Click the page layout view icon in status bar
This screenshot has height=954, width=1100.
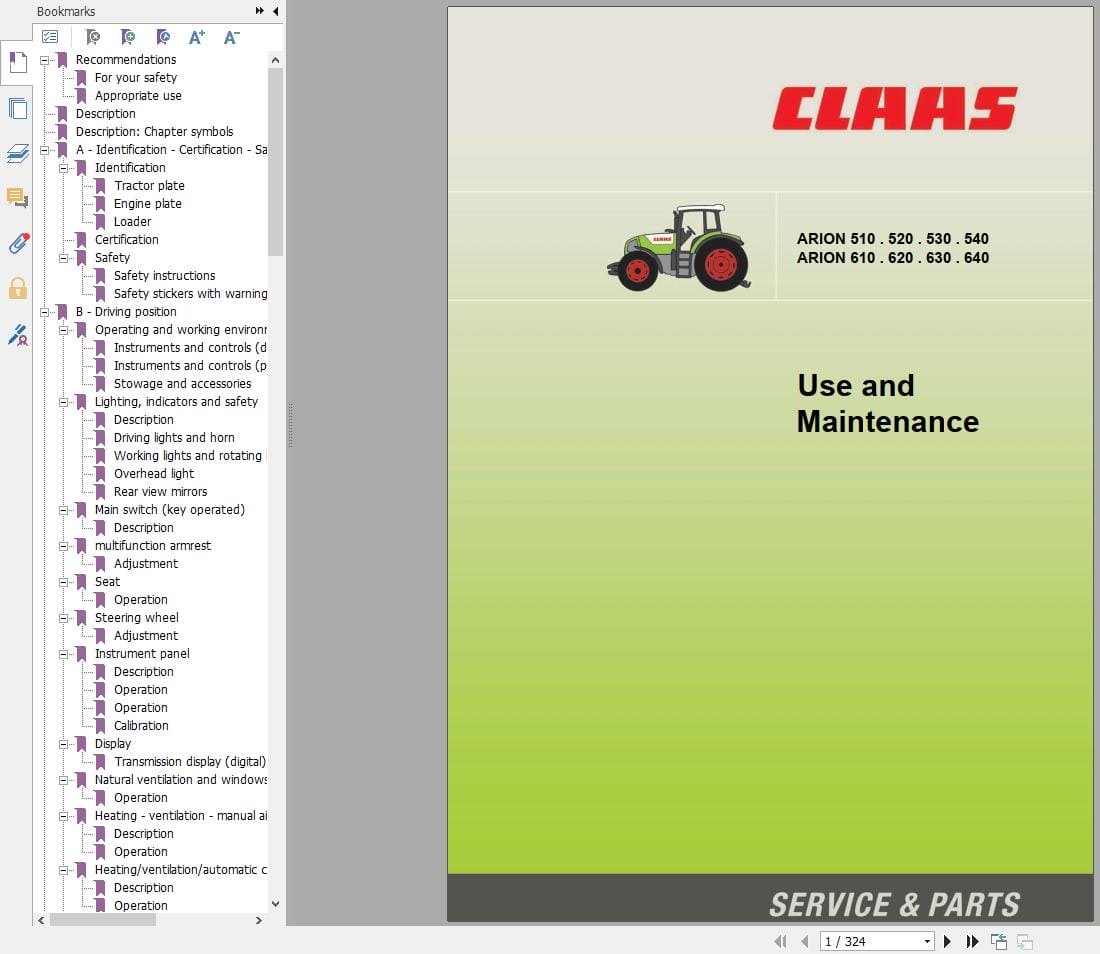pyautogui.click(x=998, y=941)
